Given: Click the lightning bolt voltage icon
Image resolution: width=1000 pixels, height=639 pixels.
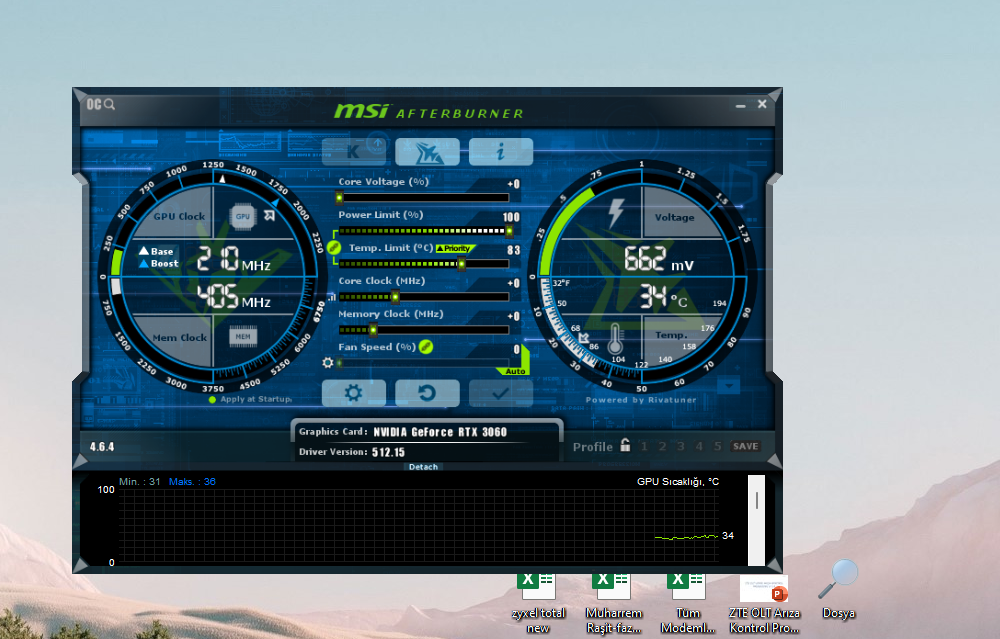Looking at the screenshot, I should [x=615, y=213].
